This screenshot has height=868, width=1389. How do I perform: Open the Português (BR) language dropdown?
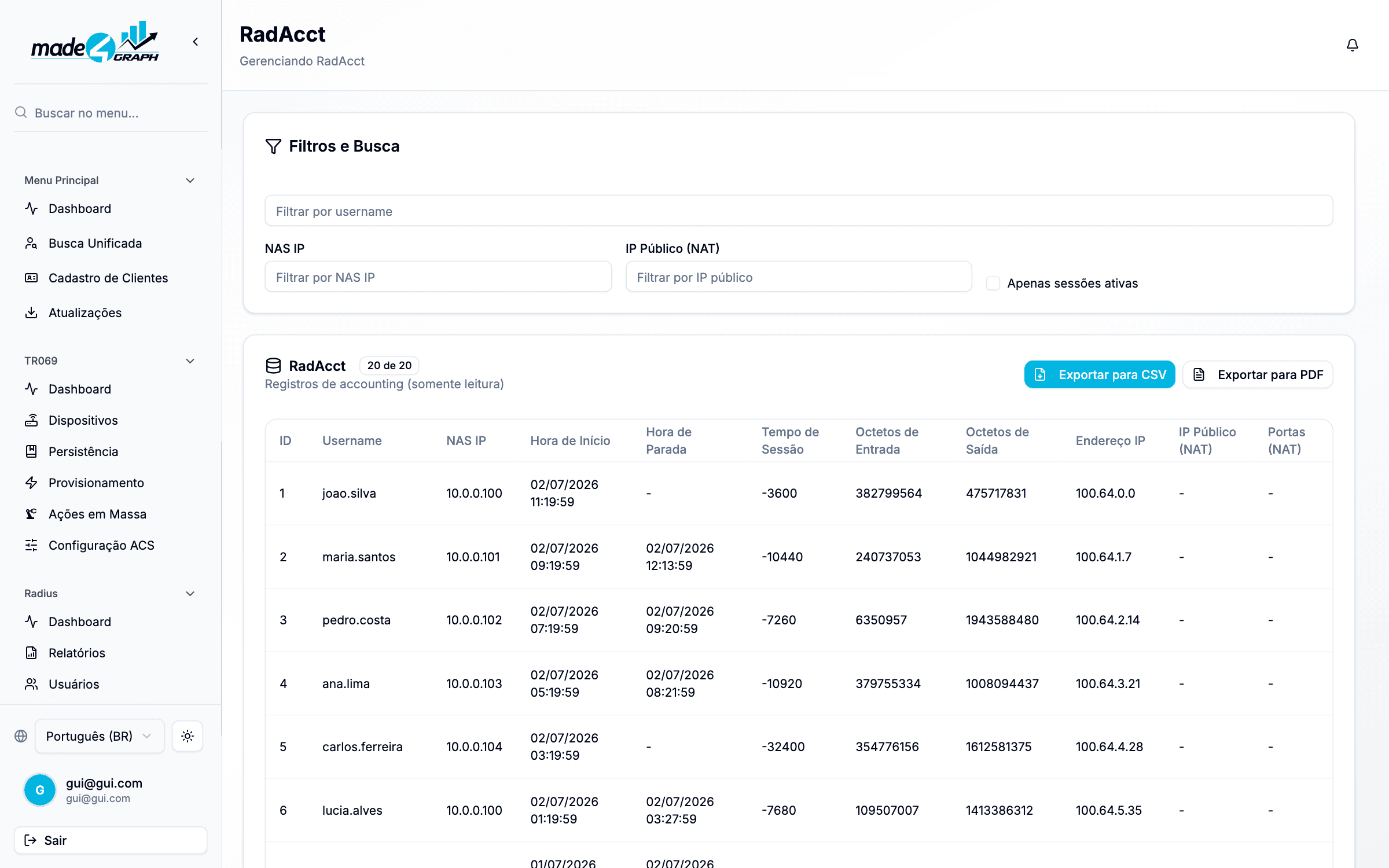click(100, 736)
